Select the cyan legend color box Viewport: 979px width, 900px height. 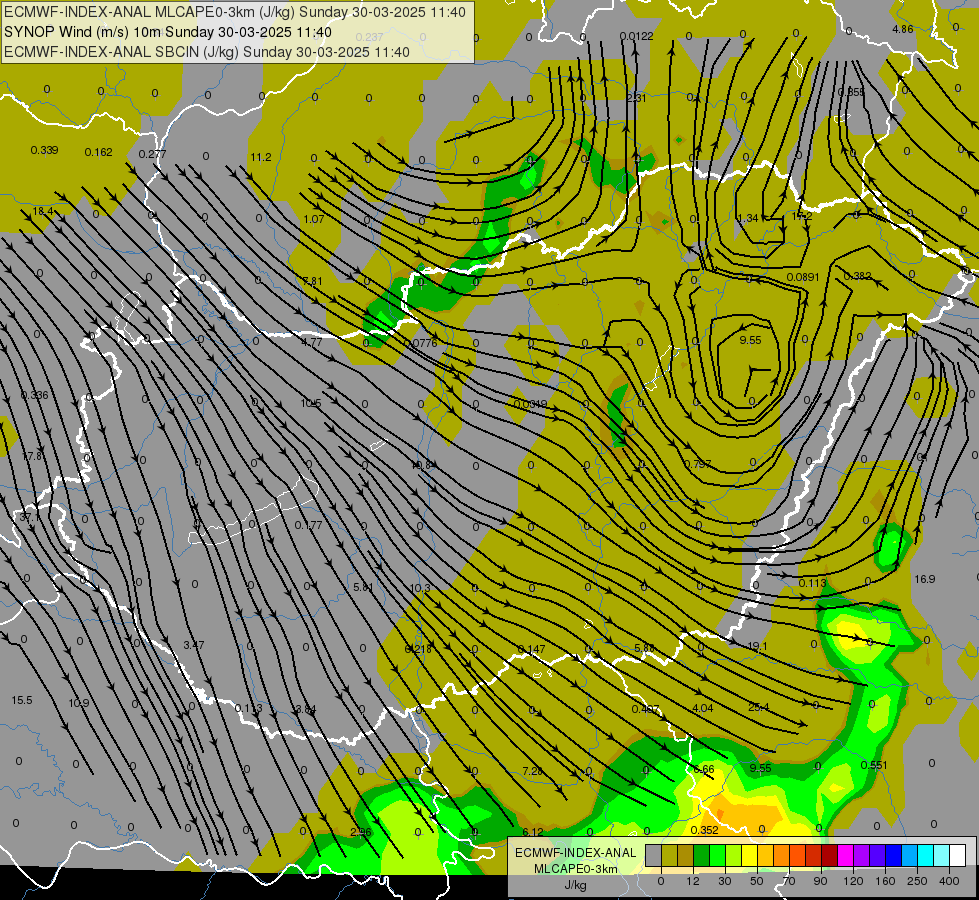click(925, 855)
